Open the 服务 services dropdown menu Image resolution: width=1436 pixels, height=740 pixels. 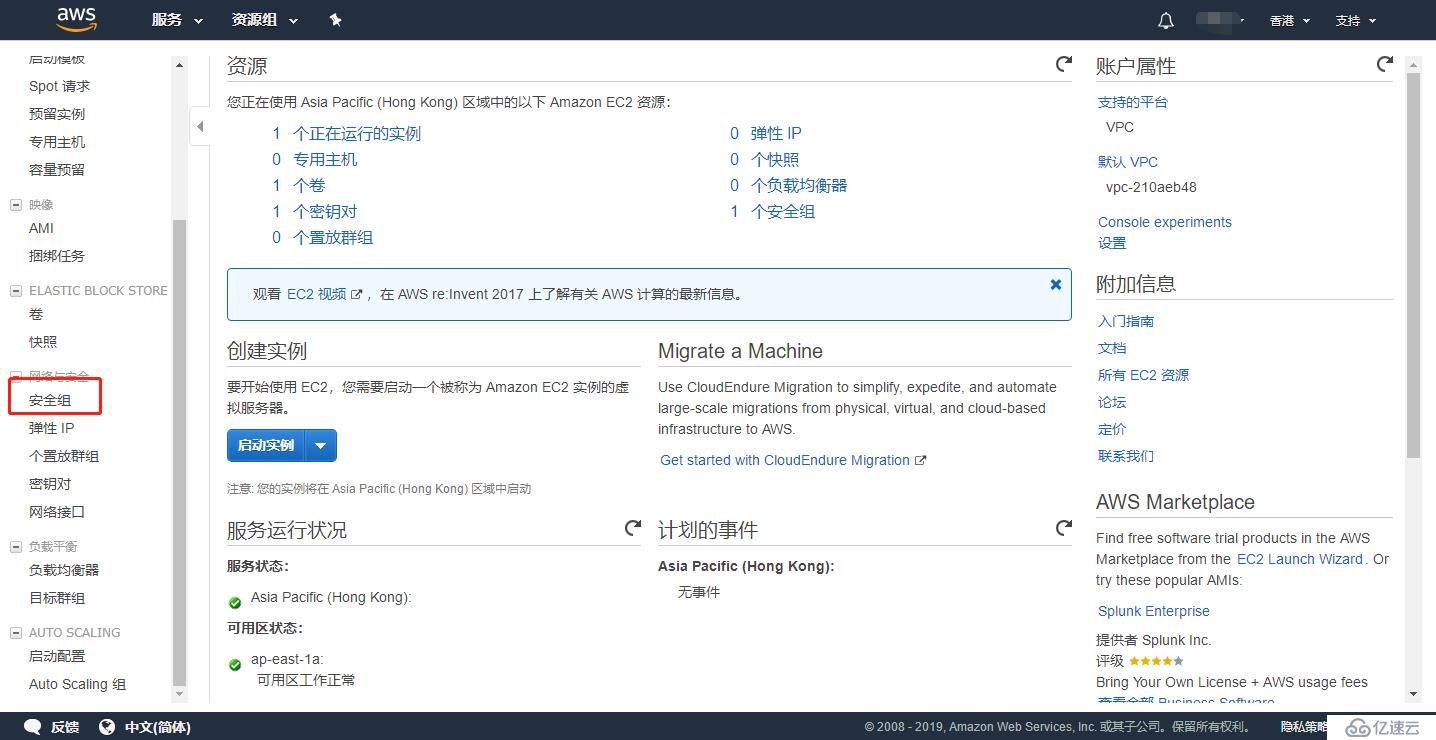tap(177, 20)
